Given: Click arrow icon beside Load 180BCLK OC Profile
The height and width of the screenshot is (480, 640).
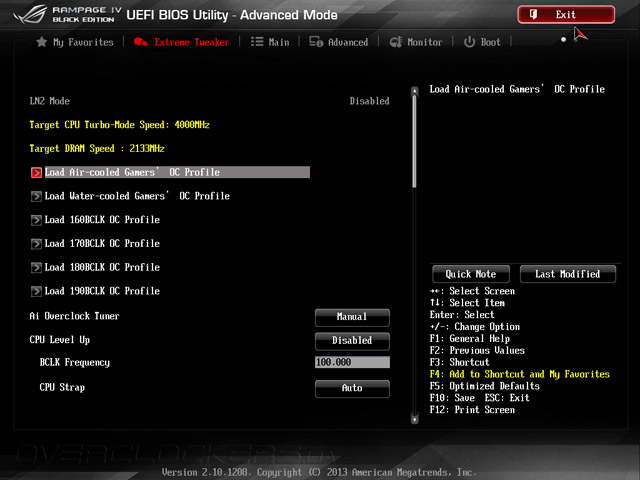Looking at the screenshot, I should (36, 267).
